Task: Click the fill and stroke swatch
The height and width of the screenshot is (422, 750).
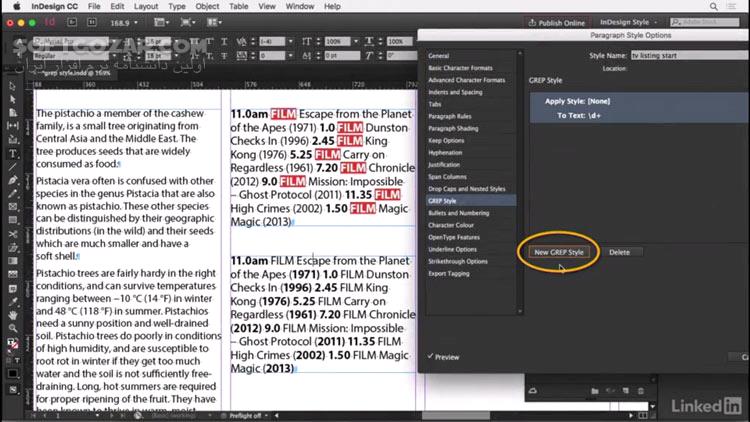Action: (12, 344)
